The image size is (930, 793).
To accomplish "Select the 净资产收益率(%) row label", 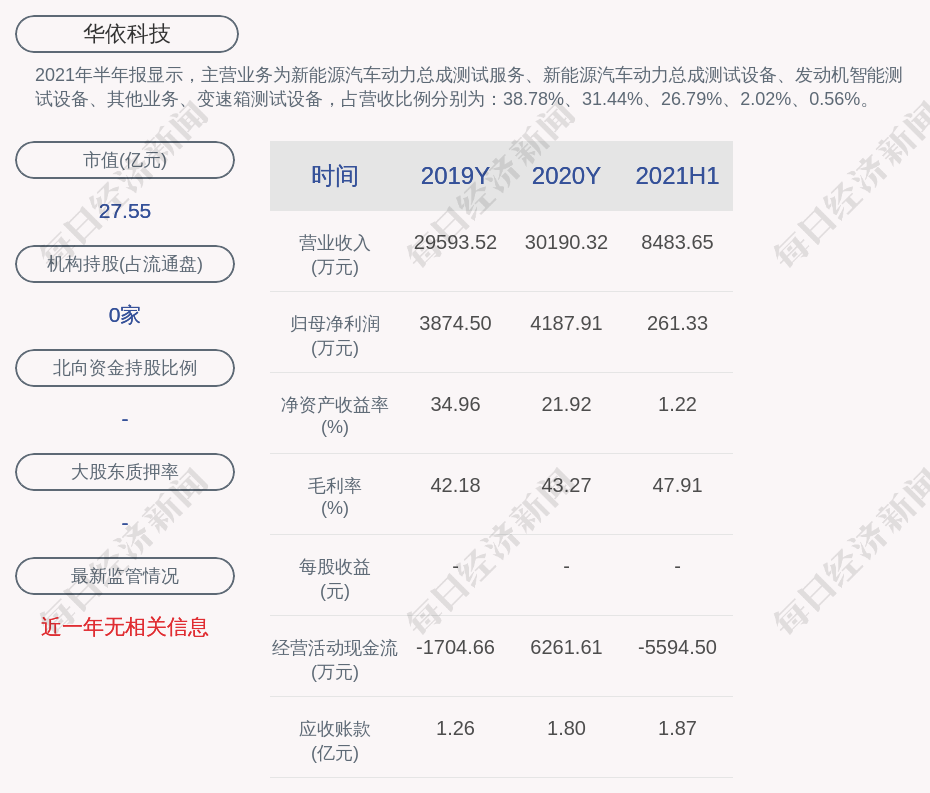I will (x=335, y=416).
